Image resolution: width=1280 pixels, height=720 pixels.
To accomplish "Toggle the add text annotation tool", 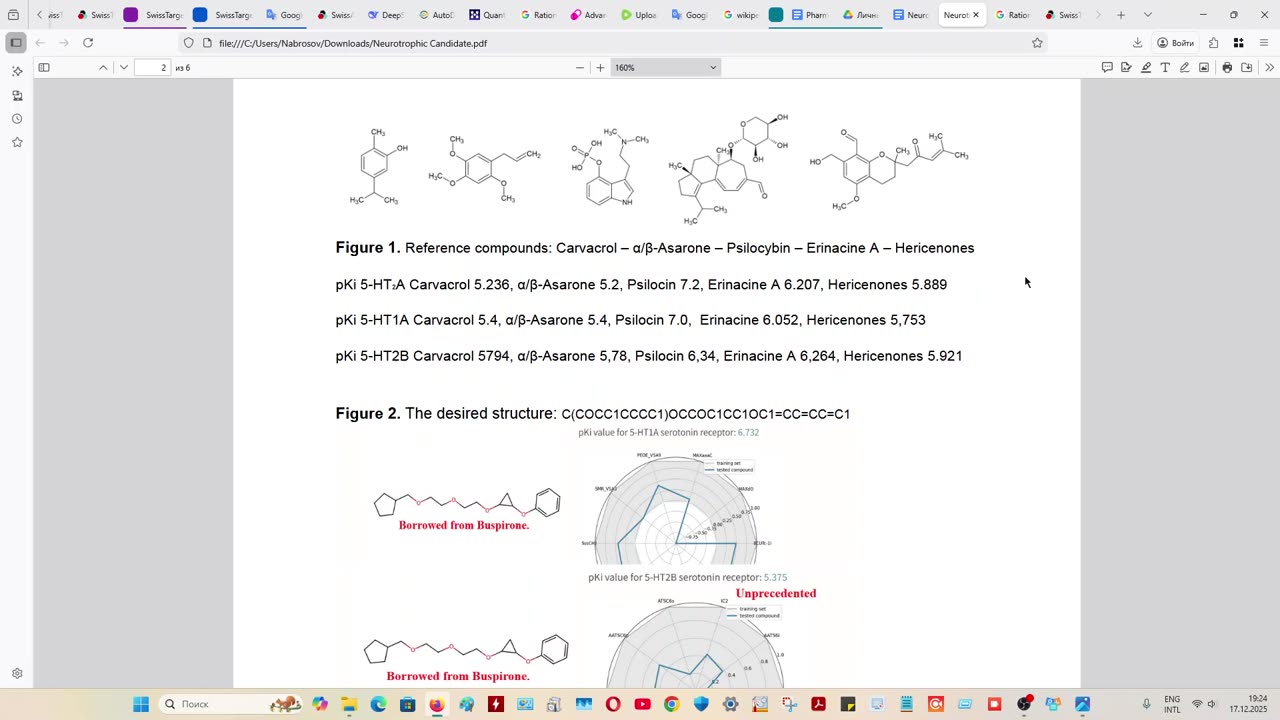I will [x=1165, y=67].
